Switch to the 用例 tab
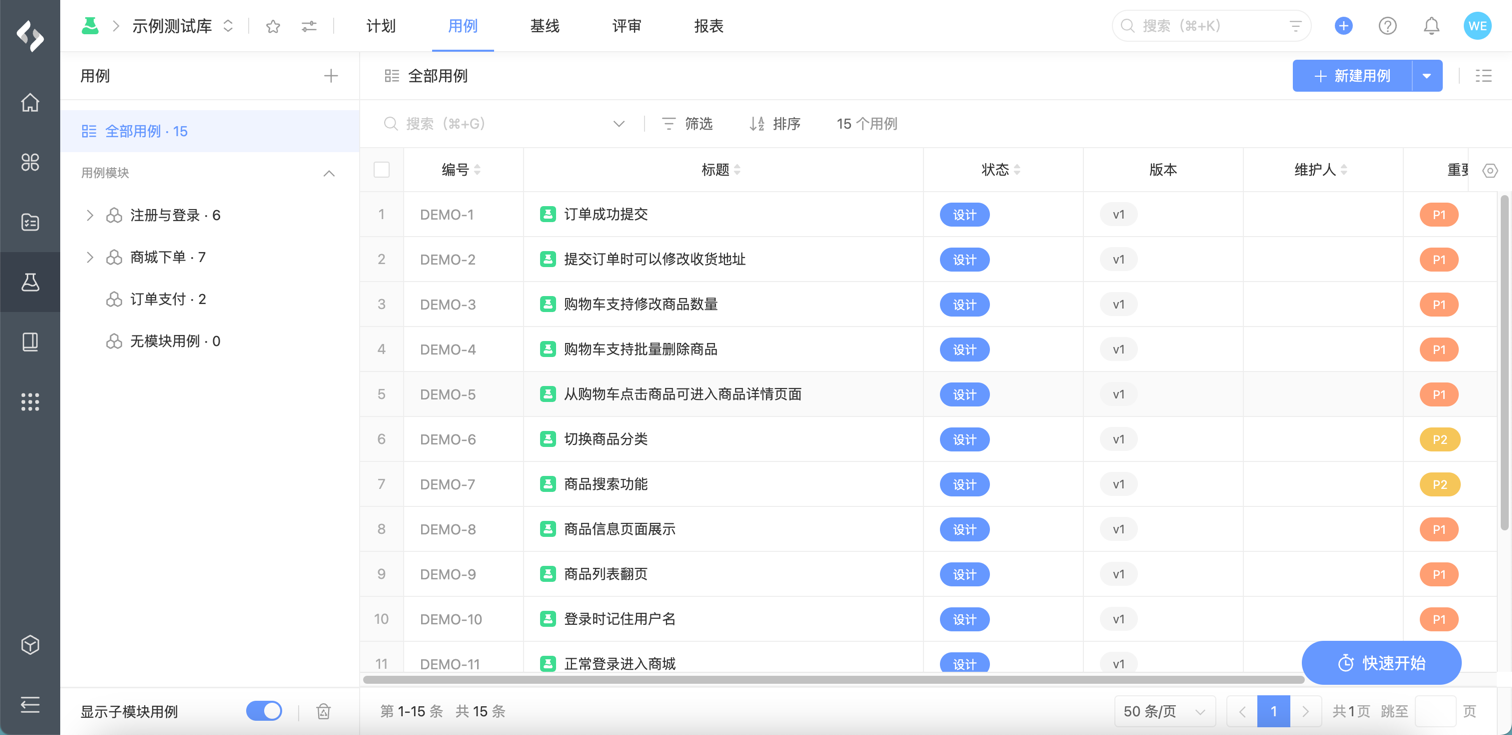This screenshot has width=1512, height=735. click(x=463, y=26)
